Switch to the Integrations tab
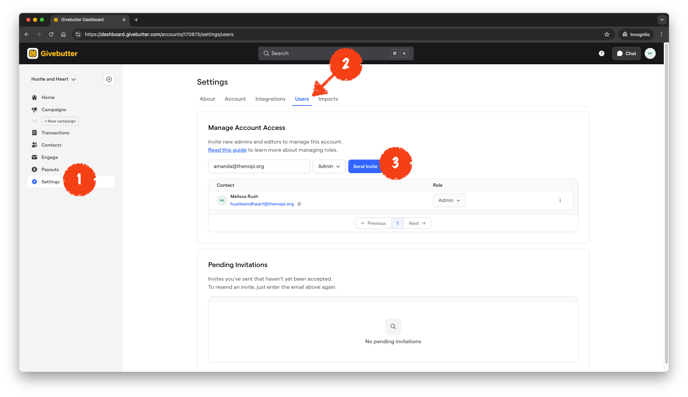The image size is (688, 397). [x=270, y=99]
